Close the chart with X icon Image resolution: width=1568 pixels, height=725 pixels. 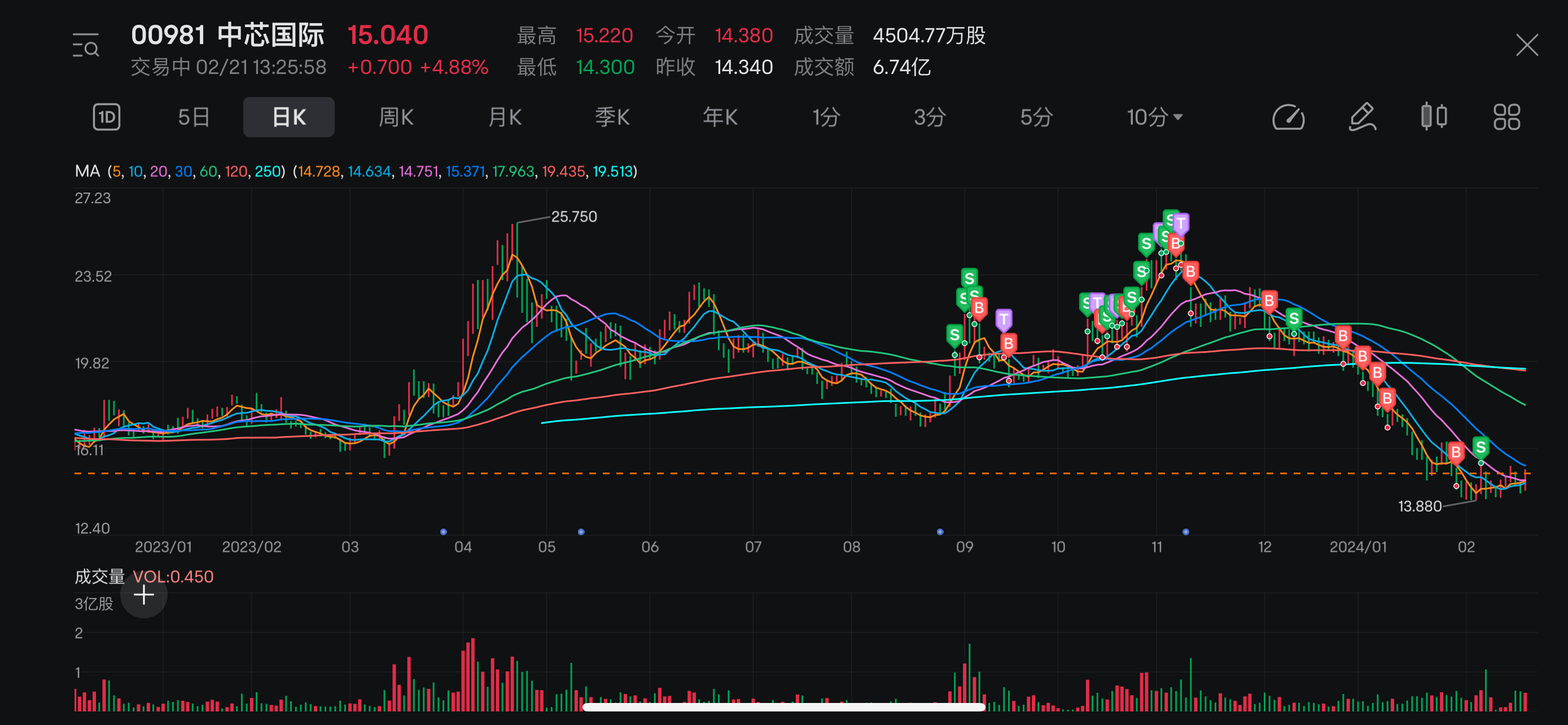pyautogui.click(x=1527, y=45)
